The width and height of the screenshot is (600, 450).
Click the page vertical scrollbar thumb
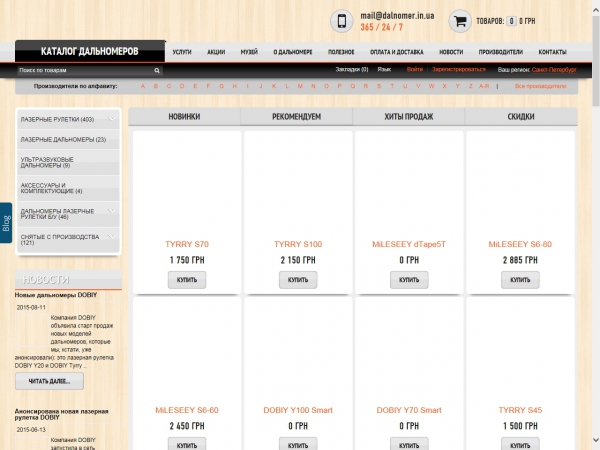click(x=596, y=61)
